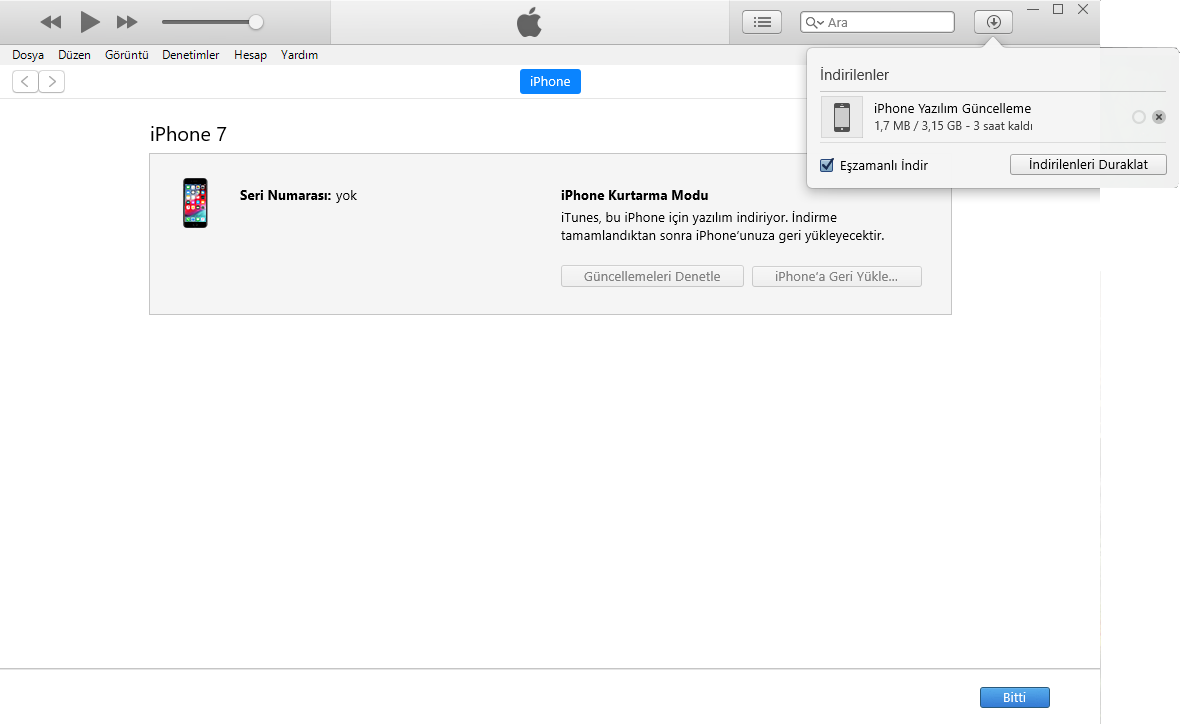Maximize the iTunes window
The image size is (1180, 724).
1057,9
